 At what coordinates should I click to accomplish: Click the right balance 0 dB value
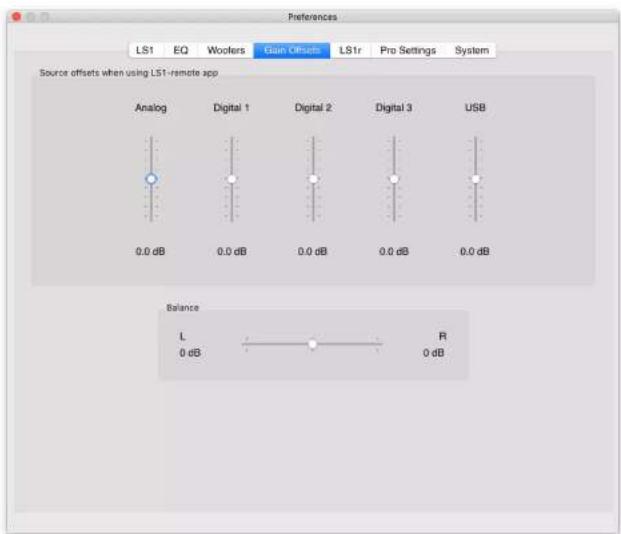coord(433,353)
